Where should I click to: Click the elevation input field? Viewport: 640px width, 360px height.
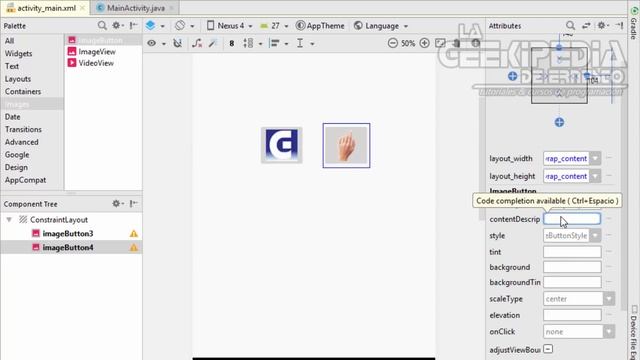[x=572, y=315]
